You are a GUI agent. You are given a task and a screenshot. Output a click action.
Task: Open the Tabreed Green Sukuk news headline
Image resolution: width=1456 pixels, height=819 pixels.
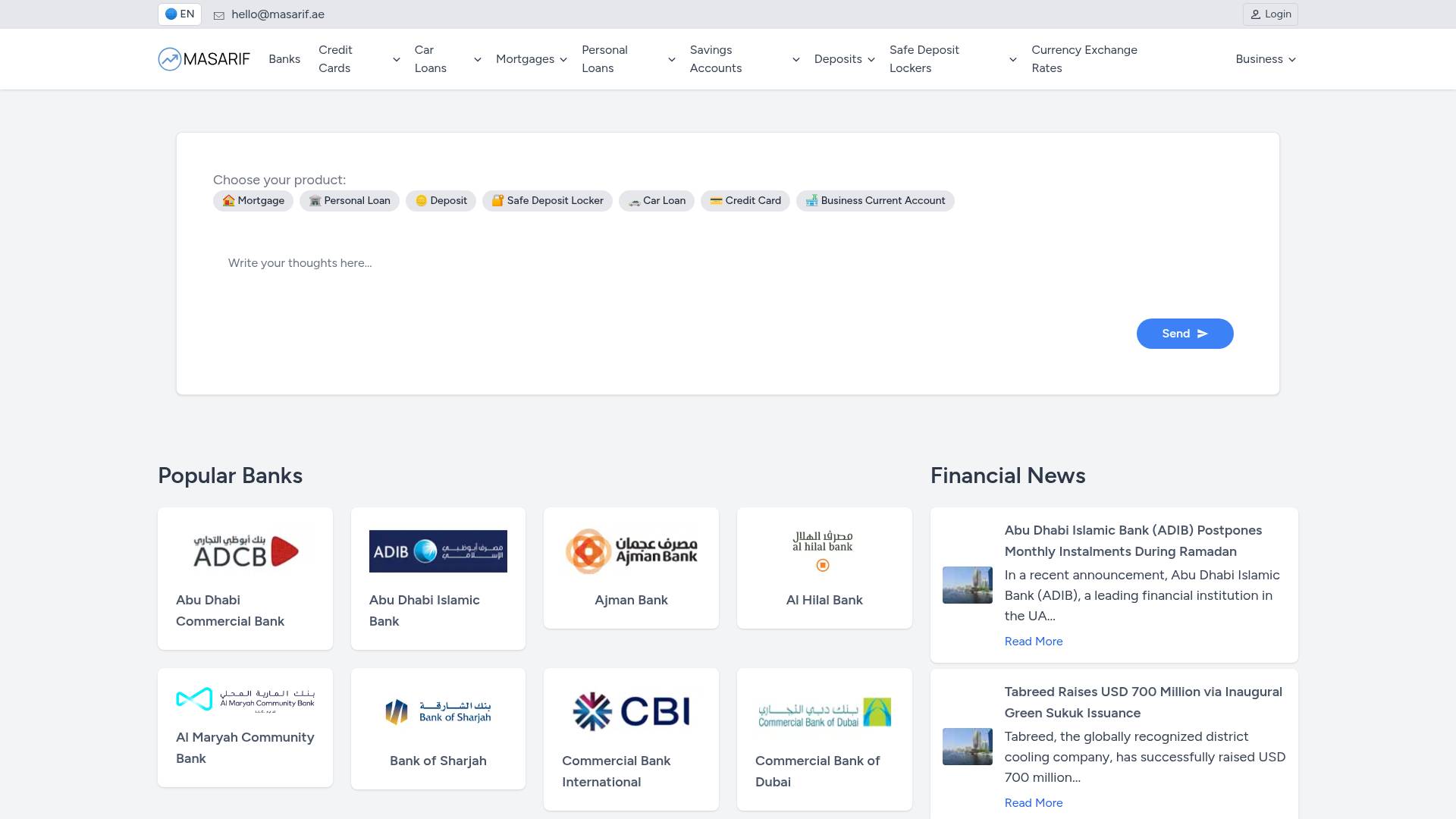(x=1143, y=702)
